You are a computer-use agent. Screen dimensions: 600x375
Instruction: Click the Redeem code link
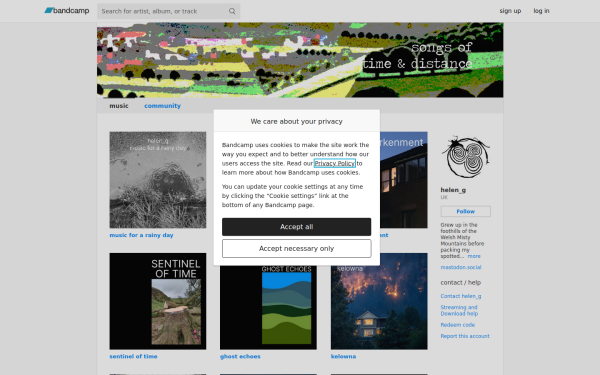coord(458,325)
